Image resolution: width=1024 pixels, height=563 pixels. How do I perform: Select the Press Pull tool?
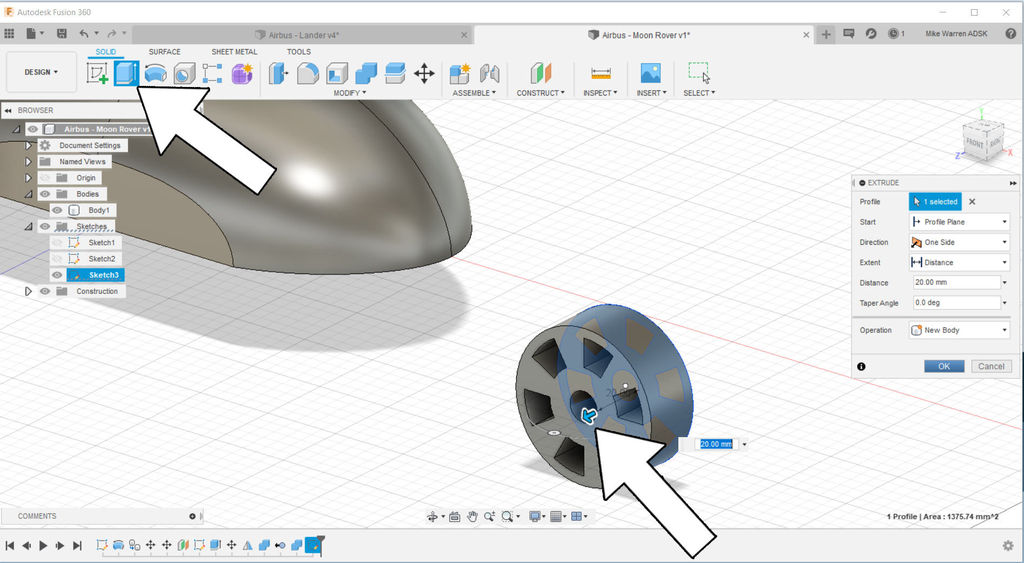click(x=279, y=73)
